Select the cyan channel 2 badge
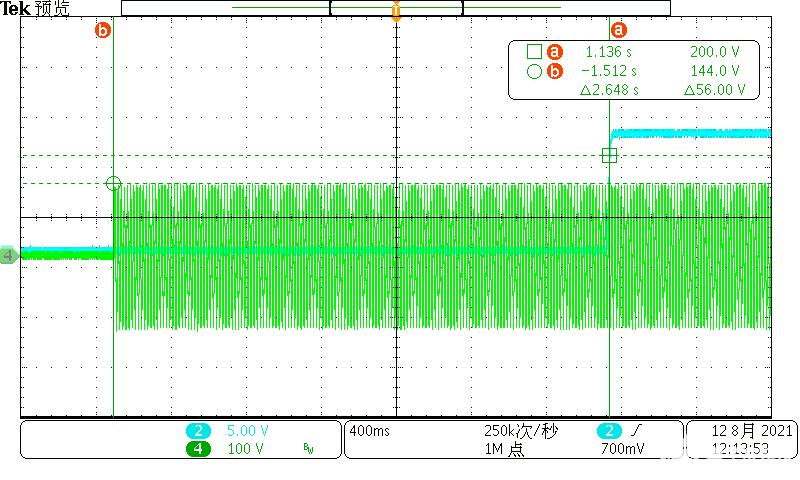 pos(198,431)
